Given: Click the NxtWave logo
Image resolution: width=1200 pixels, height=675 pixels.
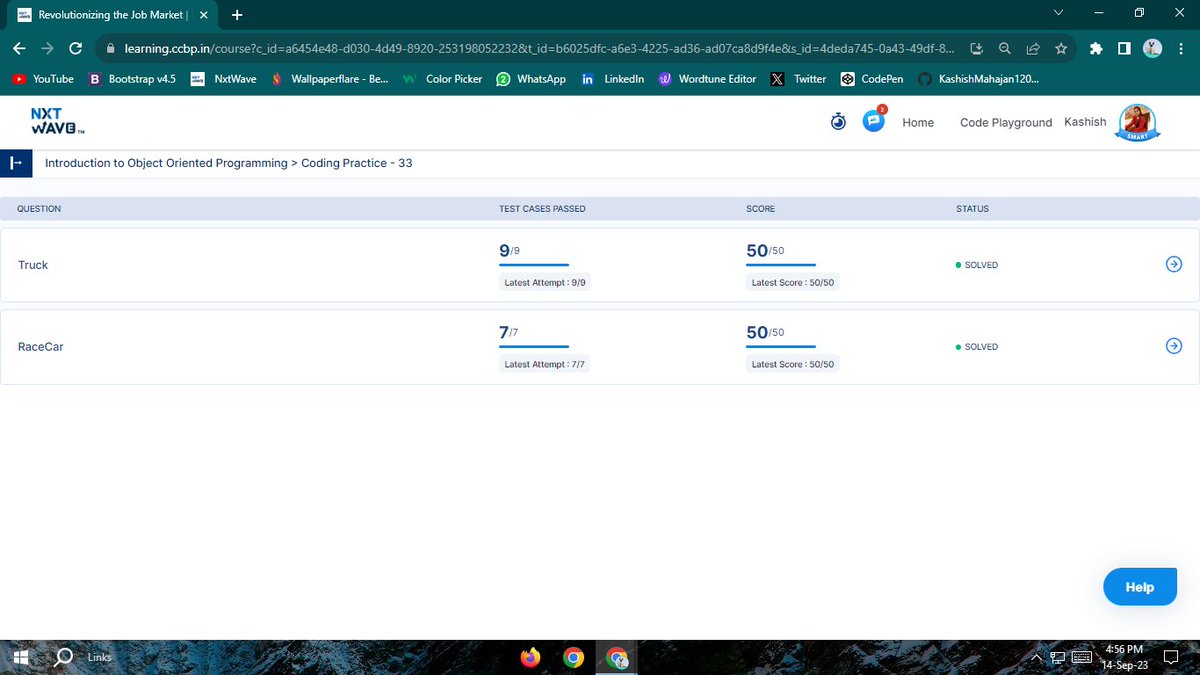Looking at the screenshot, I should (x=56, y=120).
